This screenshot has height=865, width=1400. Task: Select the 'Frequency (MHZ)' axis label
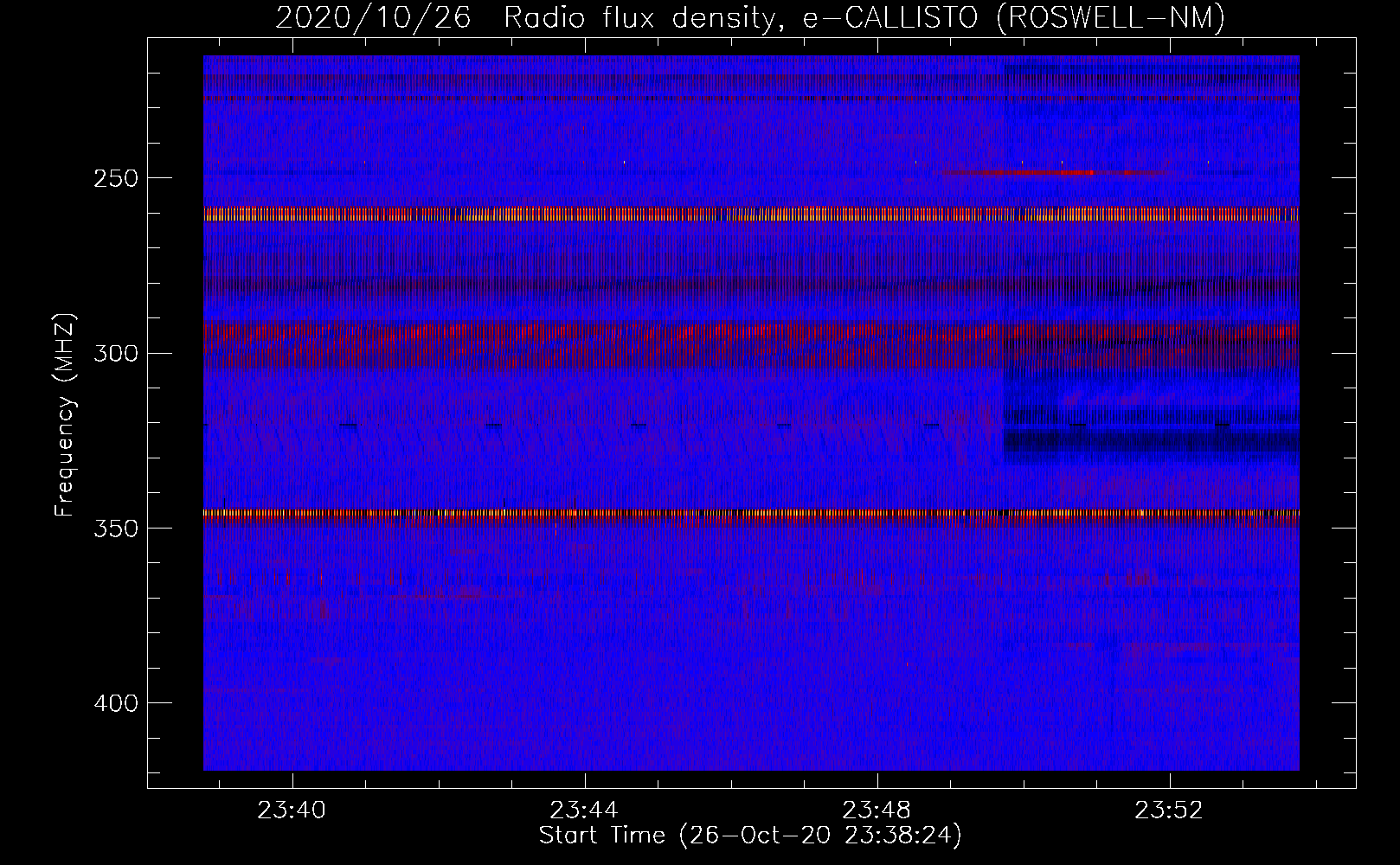65,415
